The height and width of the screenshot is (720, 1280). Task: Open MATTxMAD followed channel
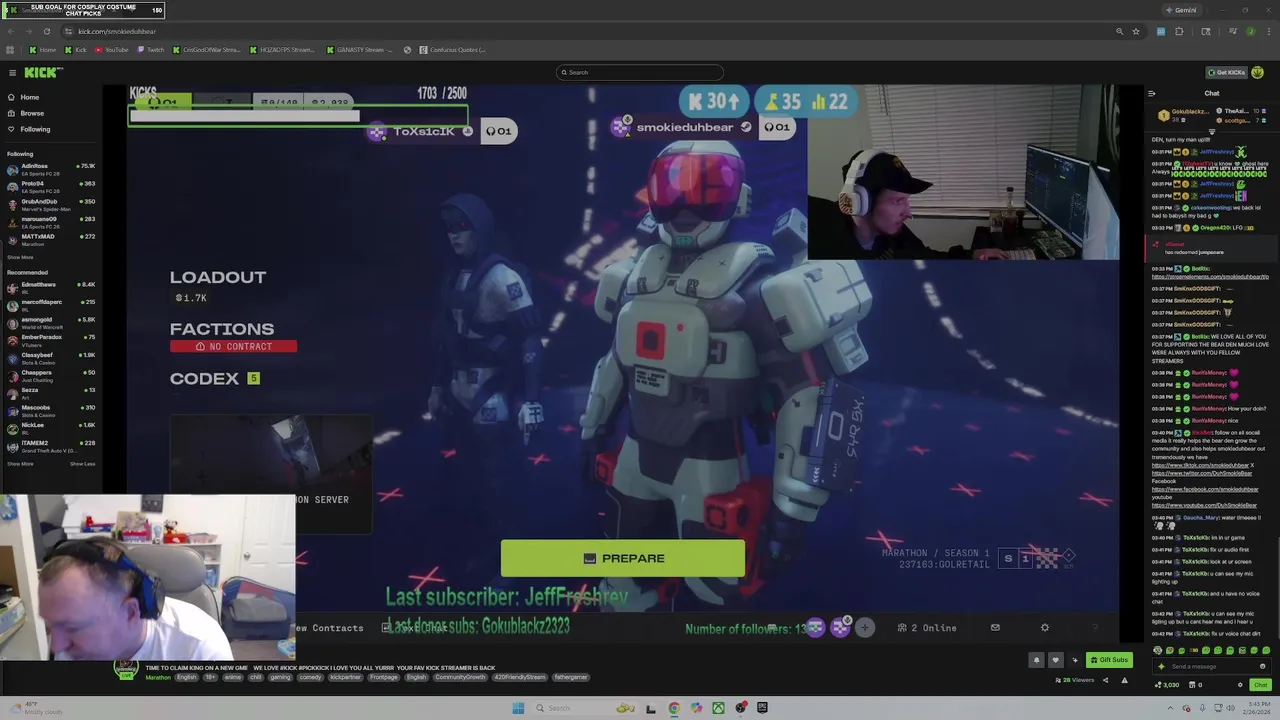coord(50,239)
